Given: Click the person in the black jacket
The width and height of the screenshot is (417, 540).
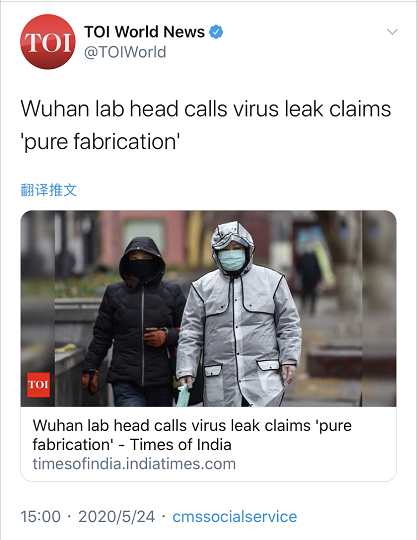Looking at the screenshot, I should [134, 322].
